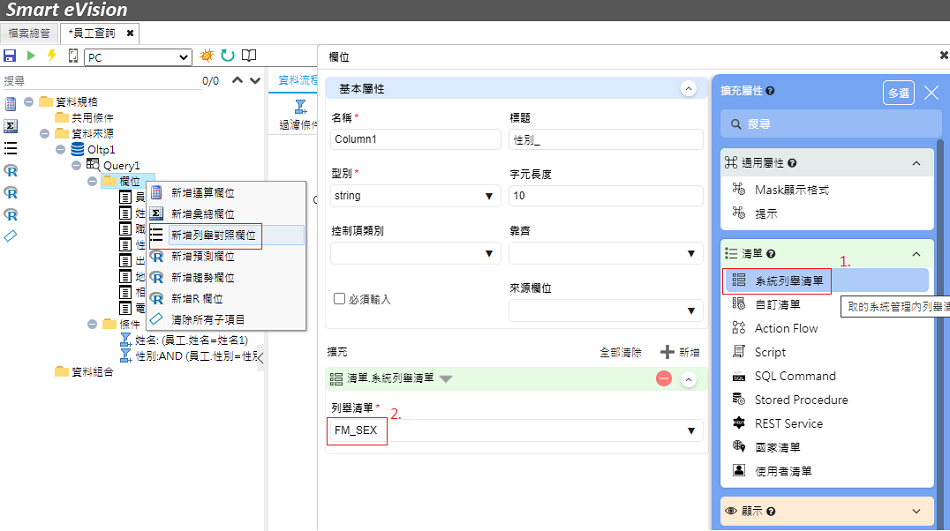The image size is (950, 531).
Task: Save using the floppy disk icon
Action: tap(10, 56)
